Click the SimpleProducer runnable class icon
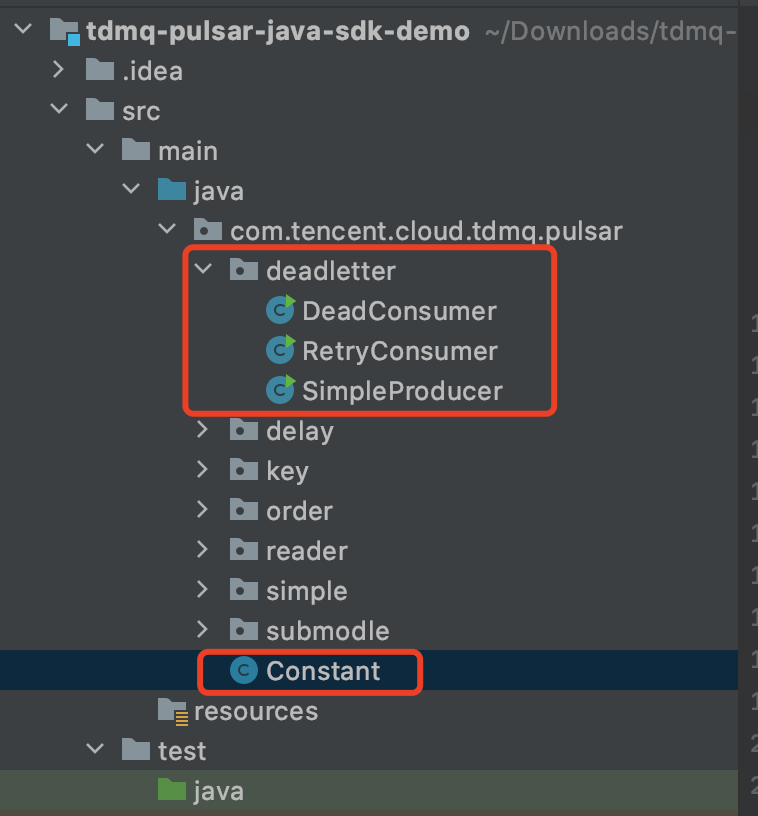This screenshot has width=758, height=816. (281, 390)
